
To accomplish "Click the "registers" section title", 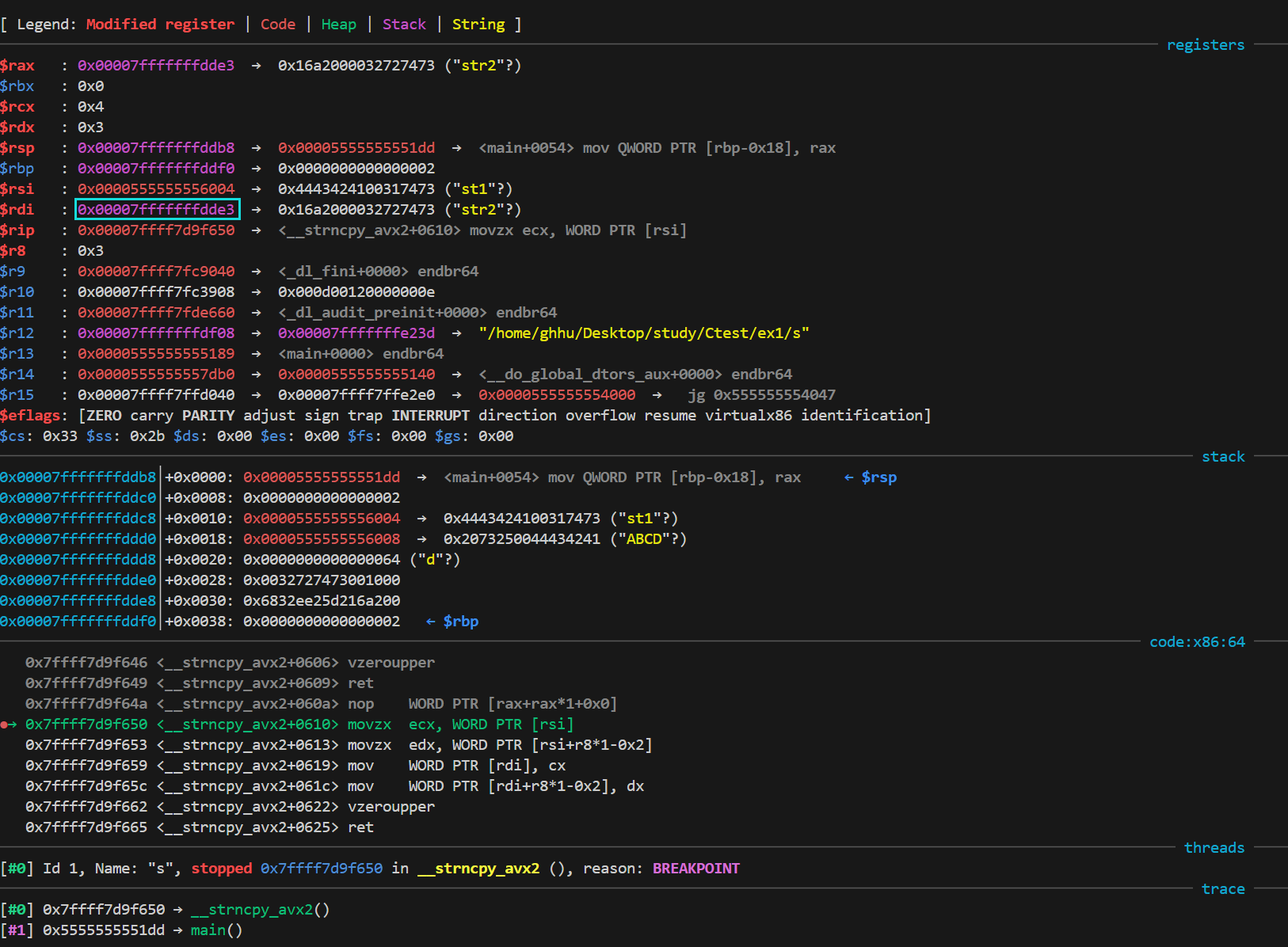I will 1206,45.
